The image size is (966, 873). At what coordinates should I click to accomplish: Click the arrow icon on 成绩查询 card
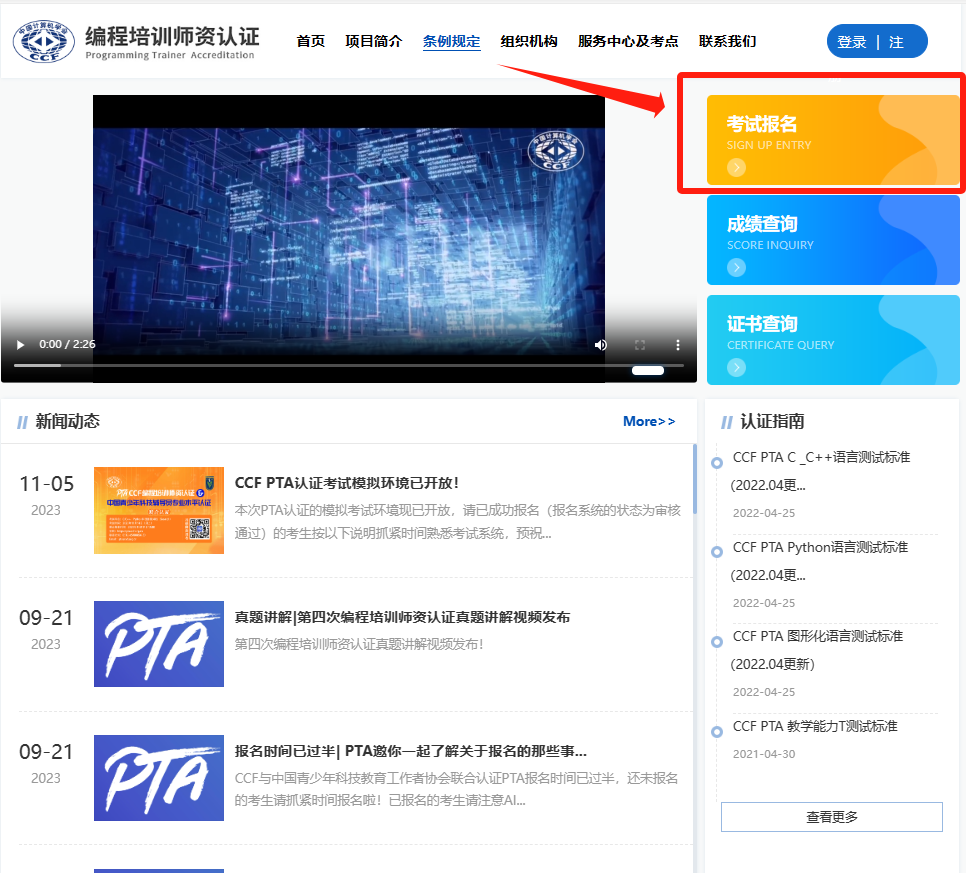(737, 267)
